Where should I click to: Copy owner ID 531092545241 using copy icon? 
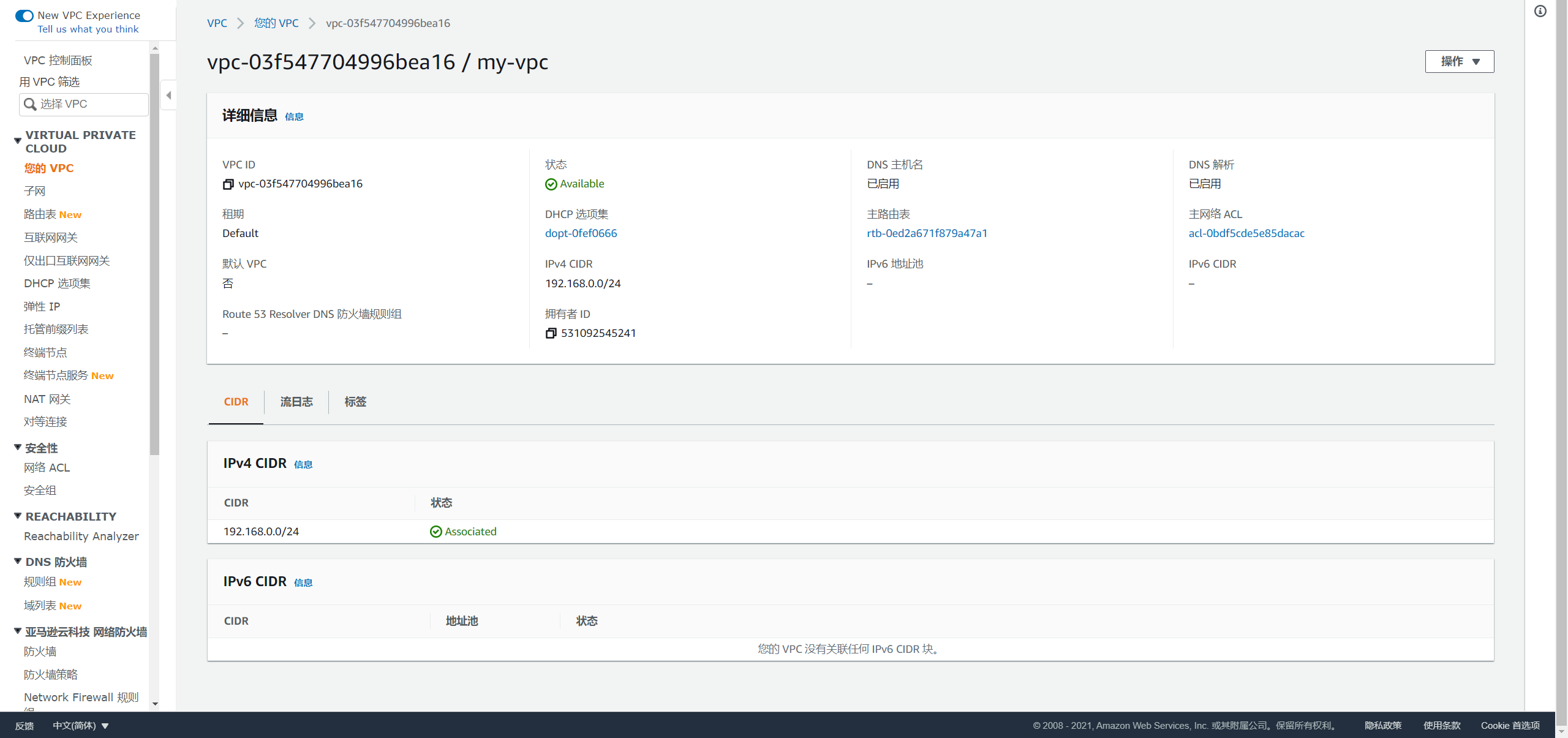click(x=551, y=333)
